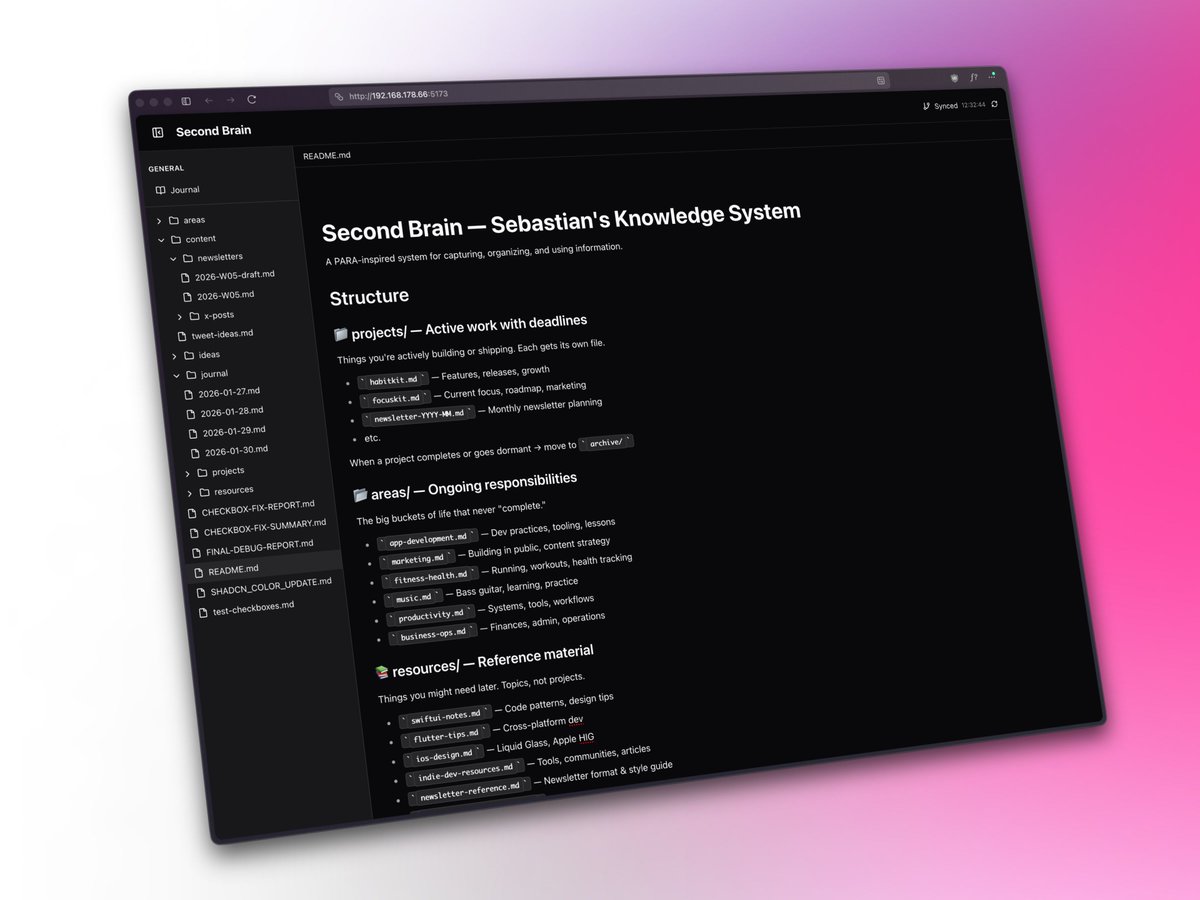This screenshot has height=900, width=1200.
Task: Select the areas folder icon
Action: [173, 220]
